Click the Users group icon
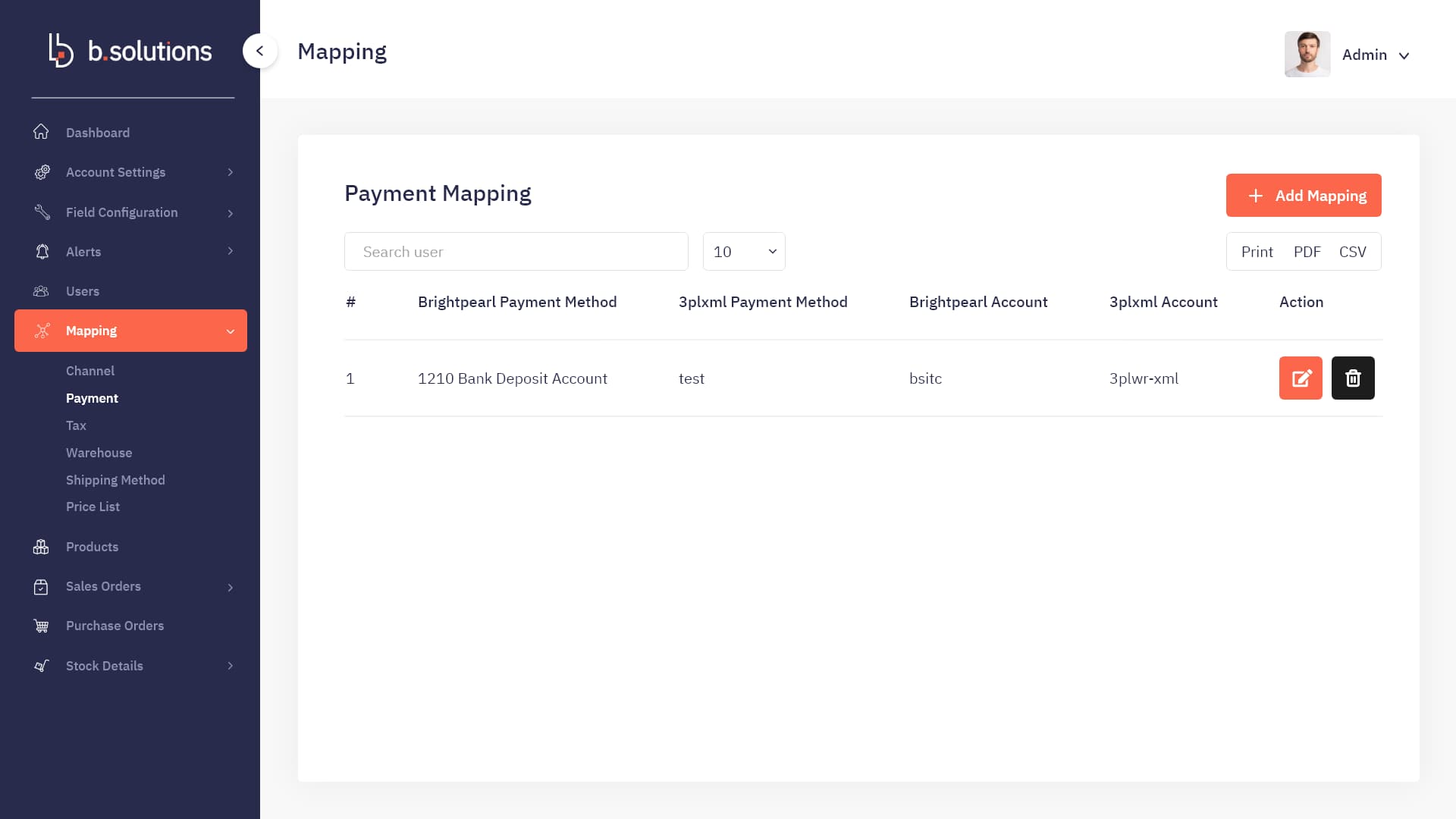This screenshot has width=1456, height=819. pyautogui.click(x=41, y=291)
